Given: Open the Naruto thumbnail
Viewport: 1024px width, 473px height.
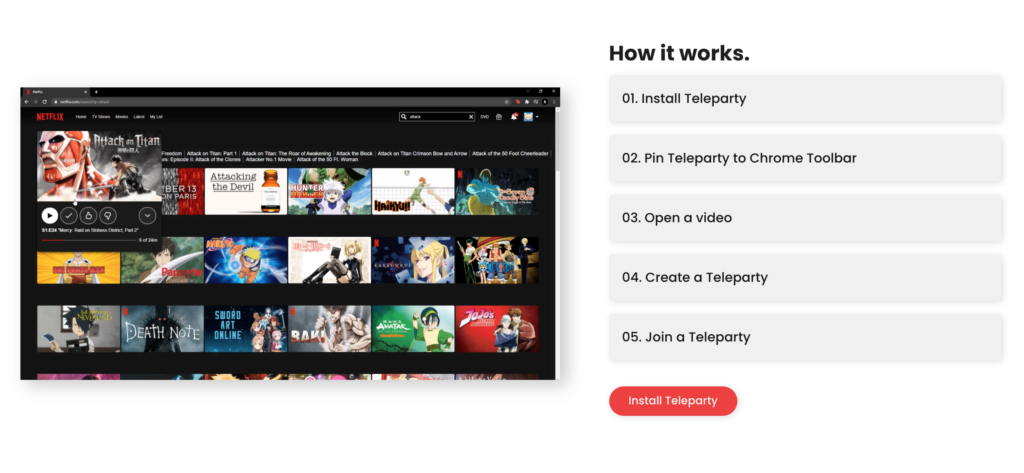Looking at the screenshot, I should click(246, 260).
